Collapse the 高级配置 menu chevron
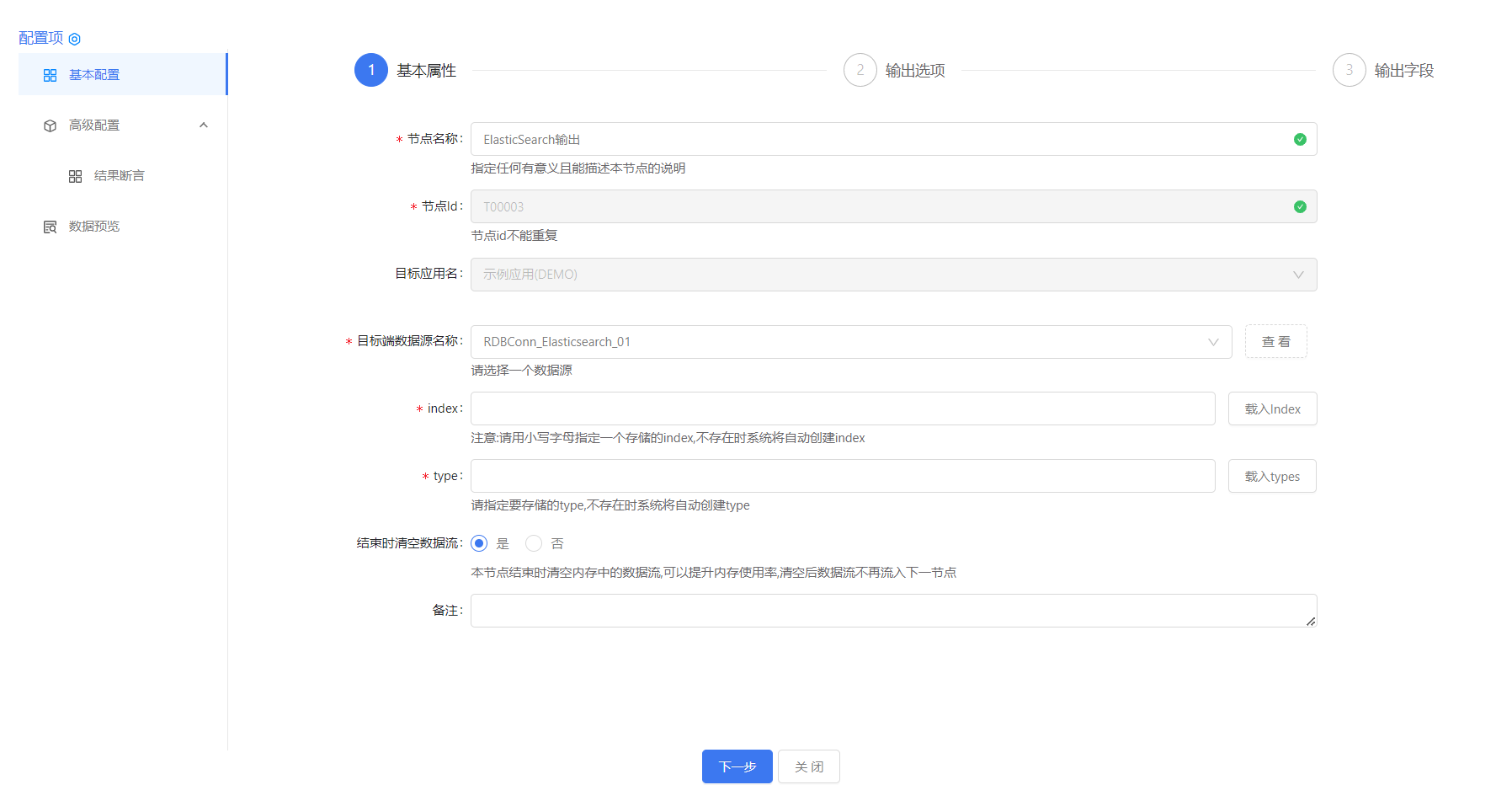 [x=203, y=125]
